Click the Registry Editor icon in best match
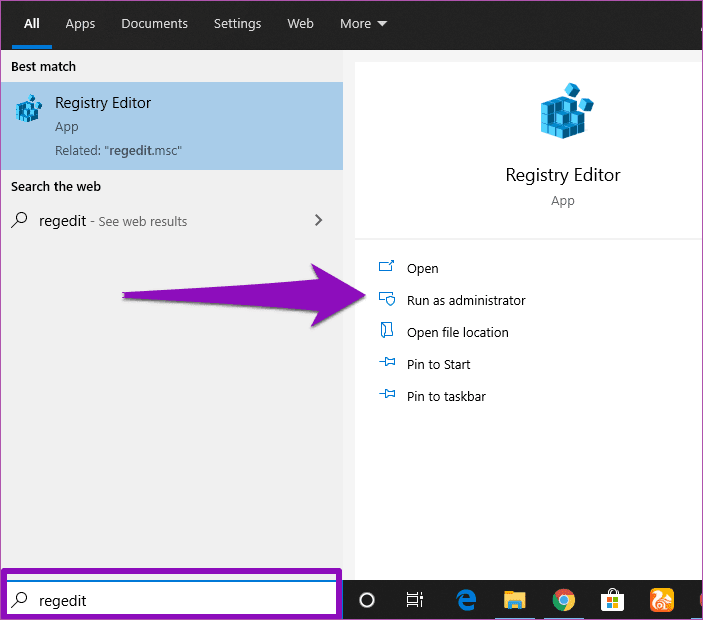 point(29,108)
